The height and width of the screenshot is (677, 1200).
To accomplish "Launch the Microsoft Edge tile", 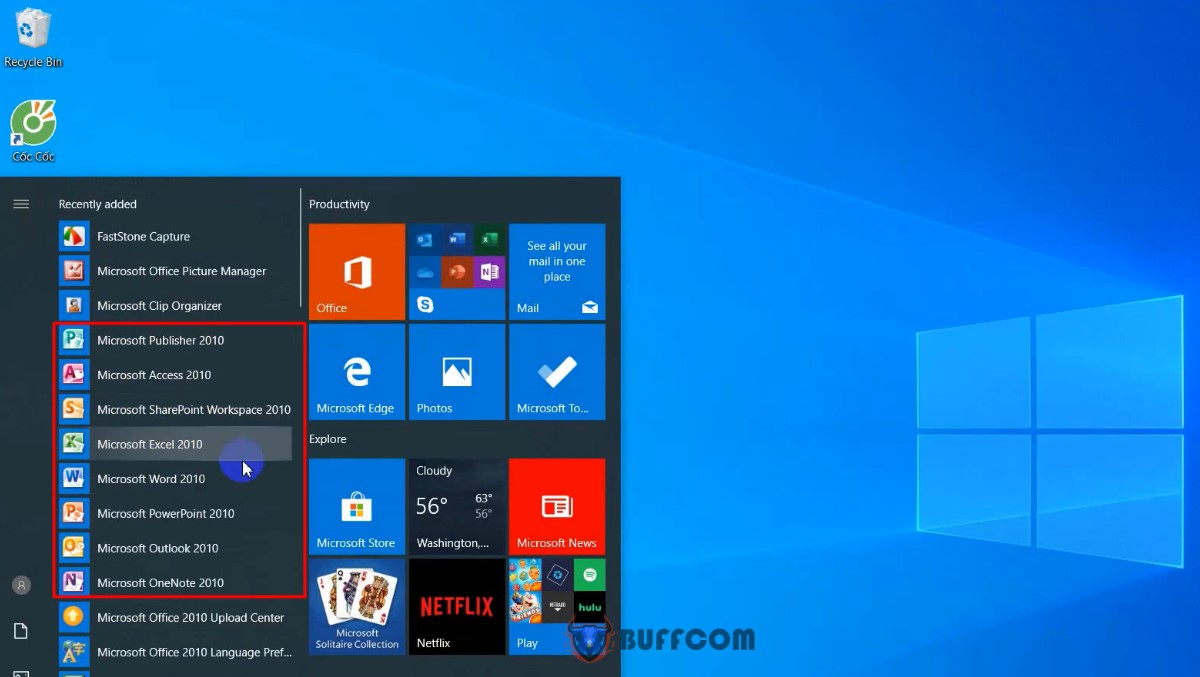I will pyautogui.click(x=357, y=372).
